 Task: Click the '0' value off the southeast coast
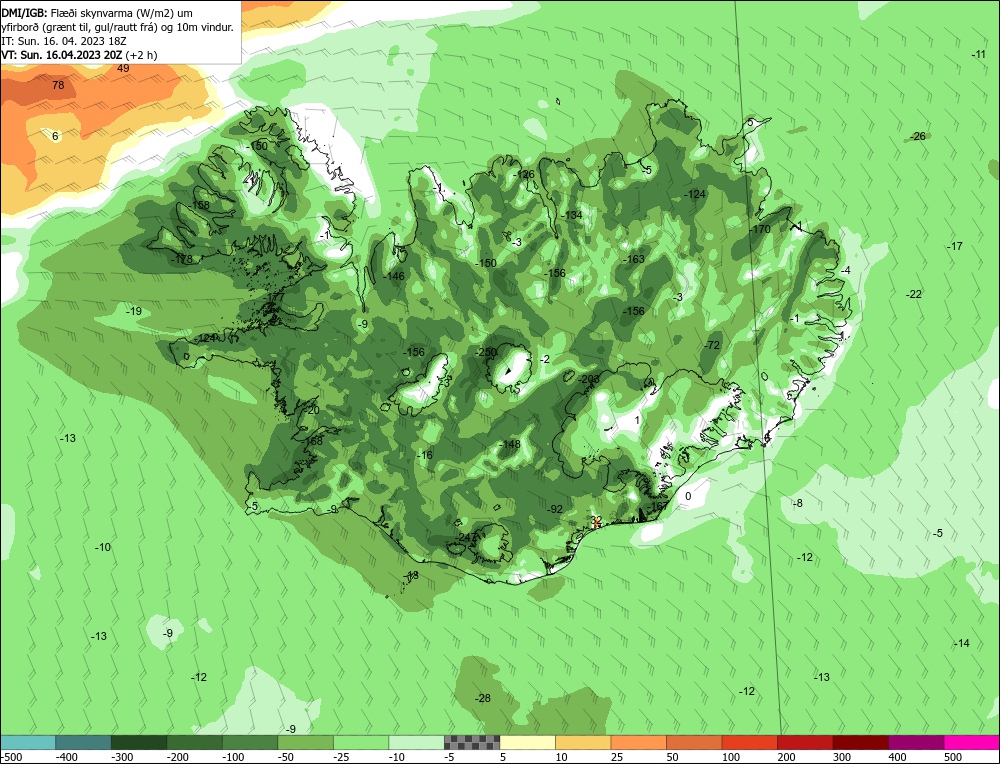pyautogui.click(x=688, y=496)
